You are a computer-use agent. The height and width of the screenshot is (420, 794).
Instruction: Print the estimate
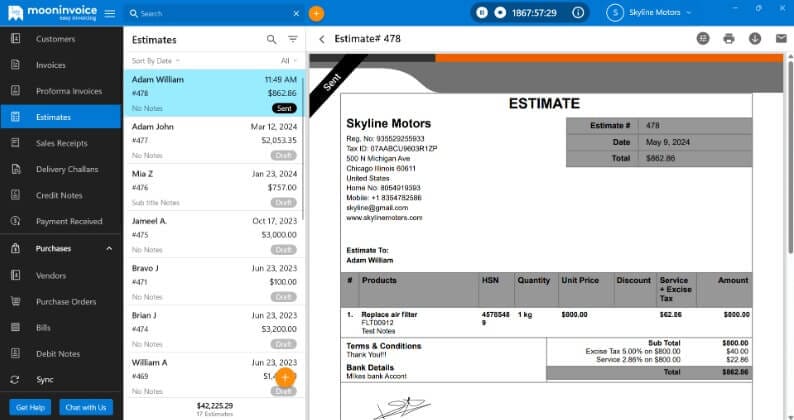(x=729, y=39)
